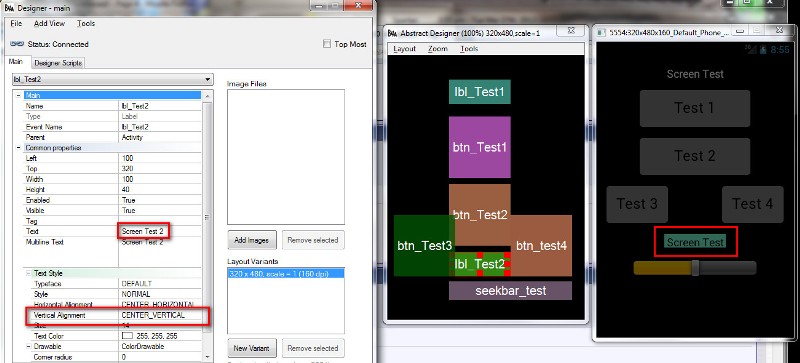Image resolution: width=800 pixels, height=363 pixels.
Task: Select the green btn_Test3 view block
Action: [x=424, y=246]
